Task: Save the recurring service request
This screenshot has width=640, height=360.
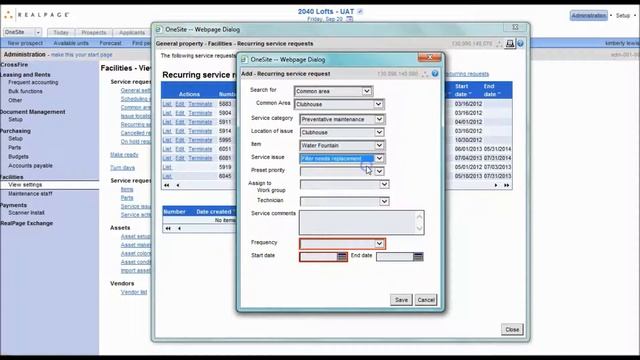Action: (401, 300)
